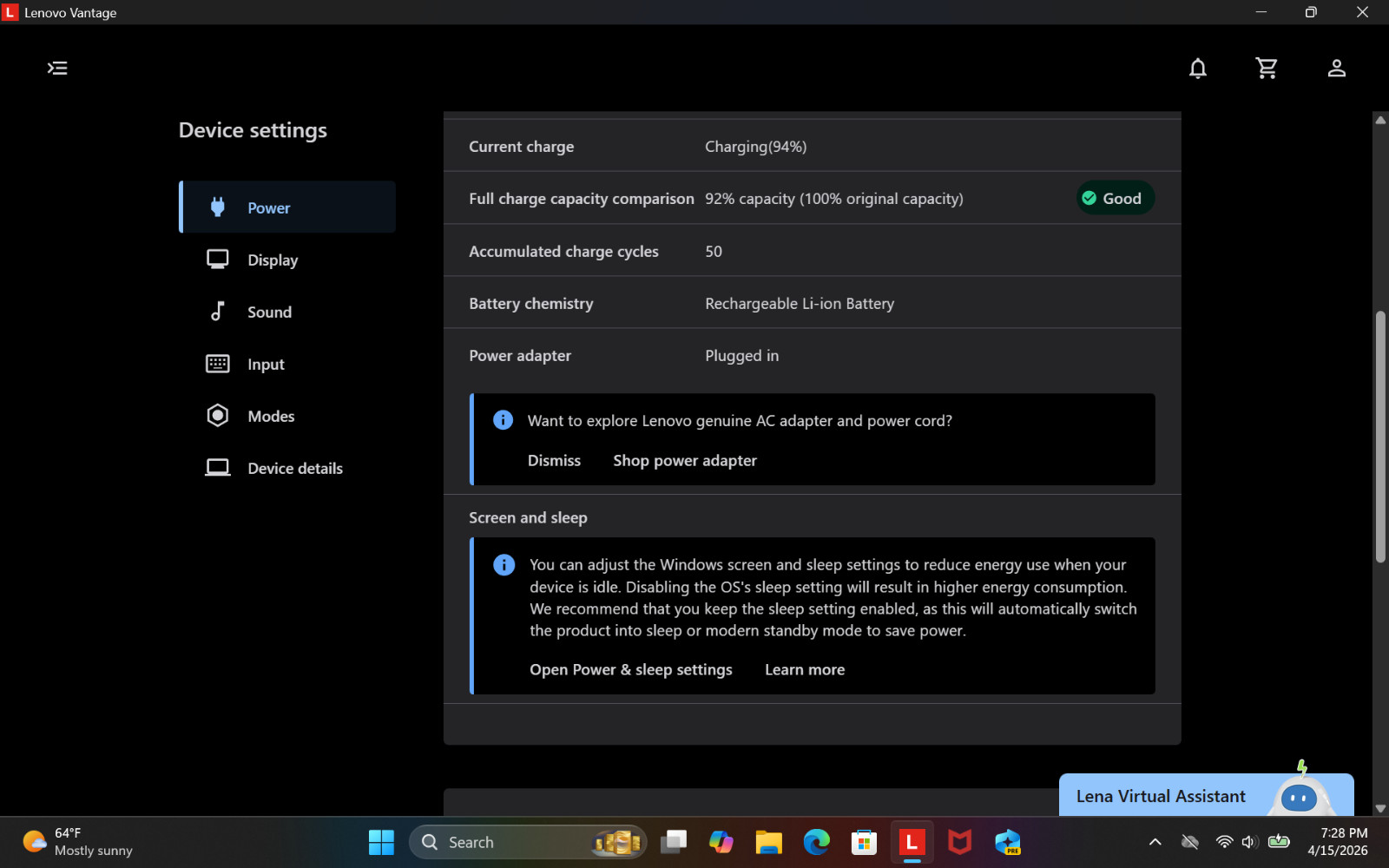Click Rechargeable Li-ion Battery text

(x=799, y=303)
